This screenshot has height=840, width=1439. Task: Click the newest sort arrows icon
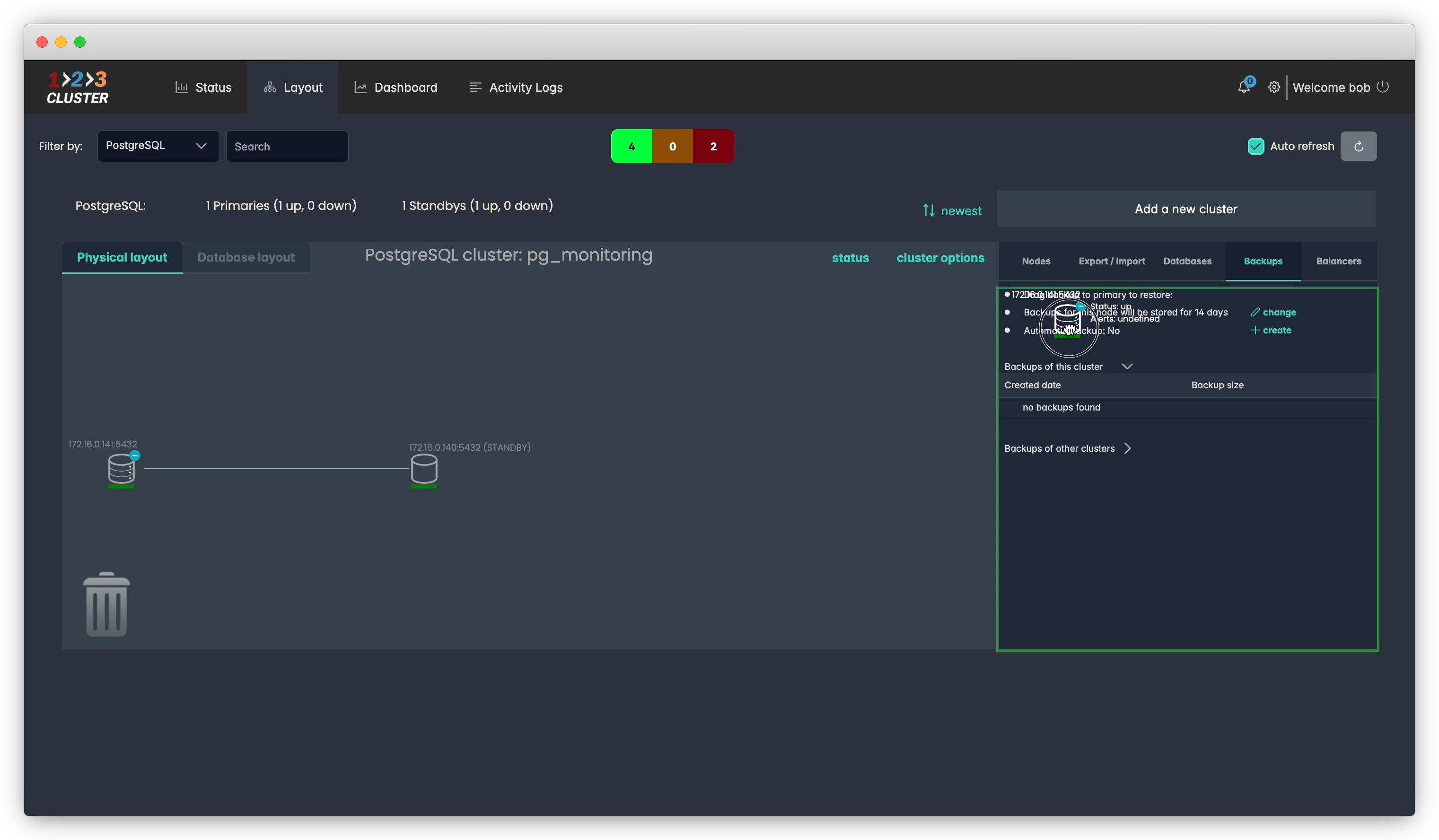tap(929, 211)
